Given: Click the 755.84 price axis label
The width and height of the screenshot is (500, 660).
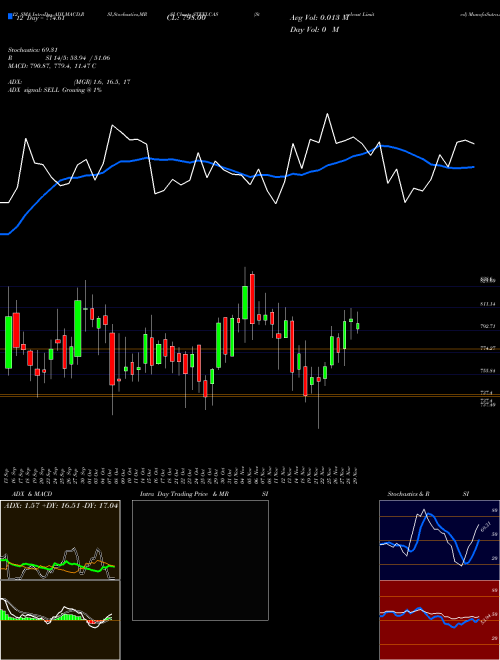Looking at the screenshot, I should (x=487, y=371).
